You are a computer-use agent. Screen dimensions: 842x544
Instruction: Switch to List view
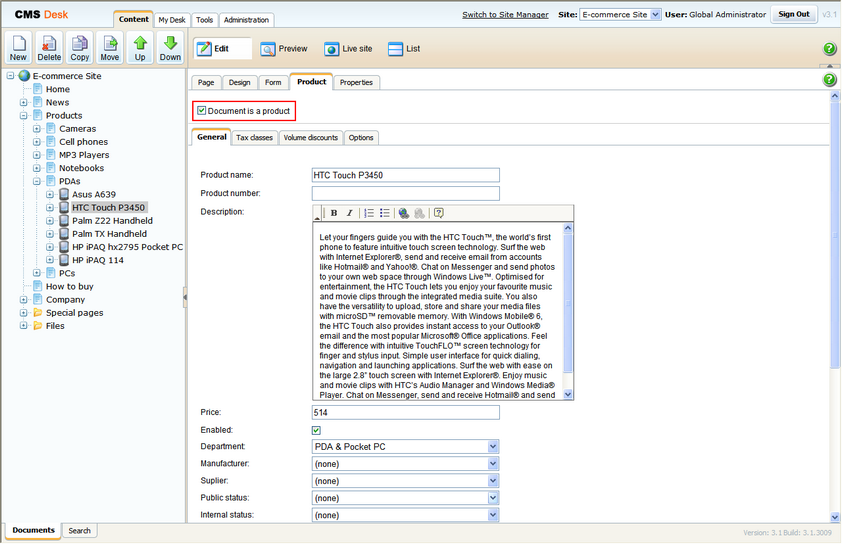tap(404, 49)
